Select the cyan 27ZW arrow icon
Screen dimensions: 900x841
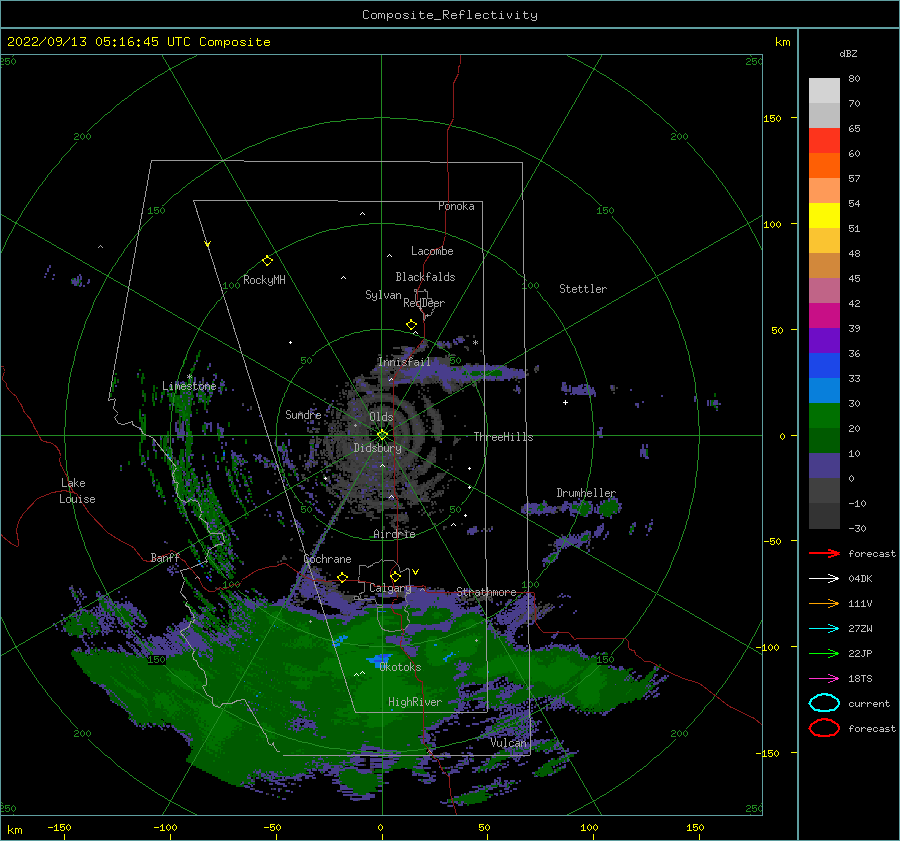click(x=824, y=629)
